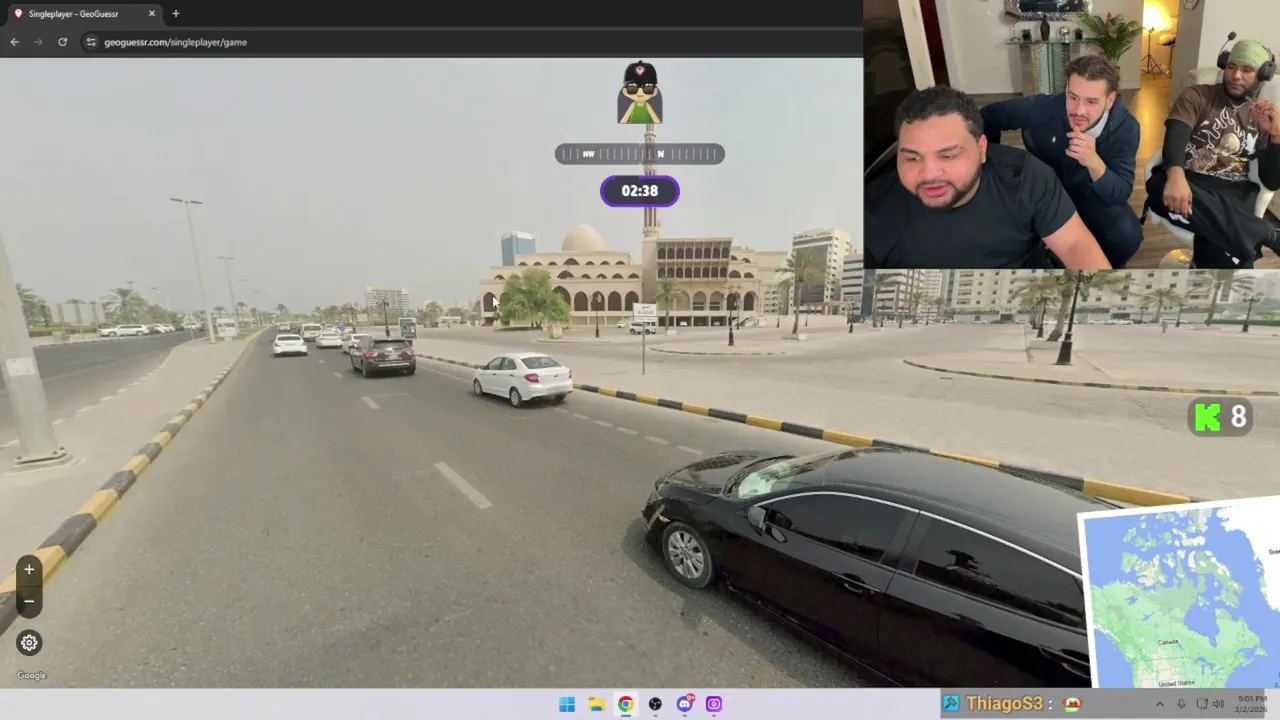Image resolution: width=1280 pixels, height=720 pixels.
Task: Click the Google logo in street view
Action: coord(31,676)
